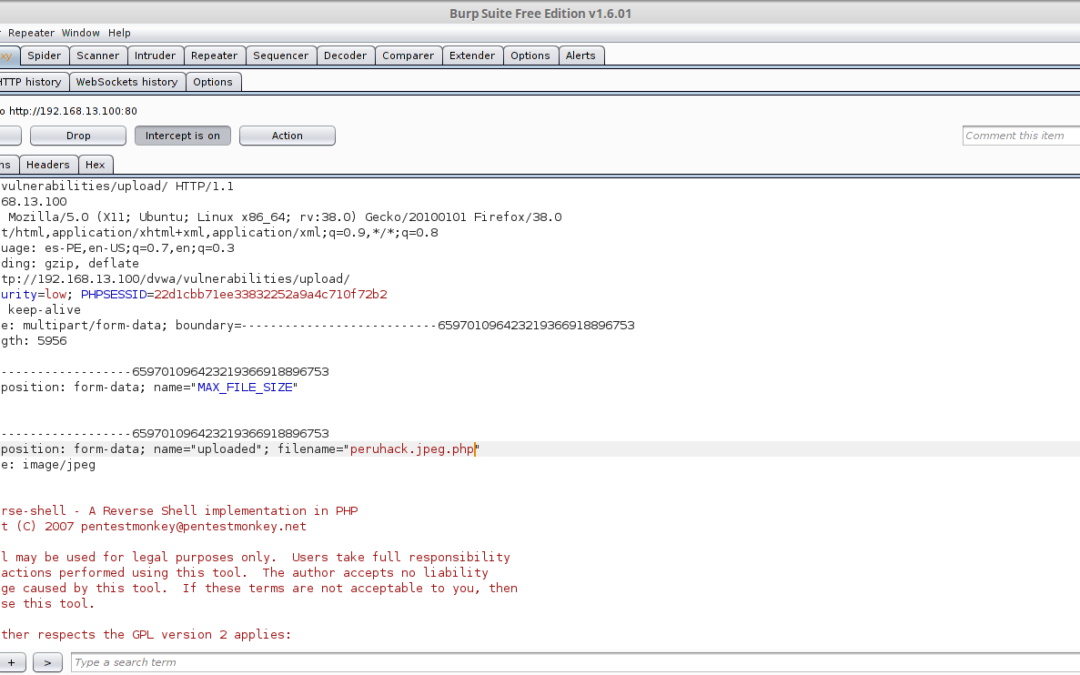Switch to the Decoder tab

click(345, 56)
